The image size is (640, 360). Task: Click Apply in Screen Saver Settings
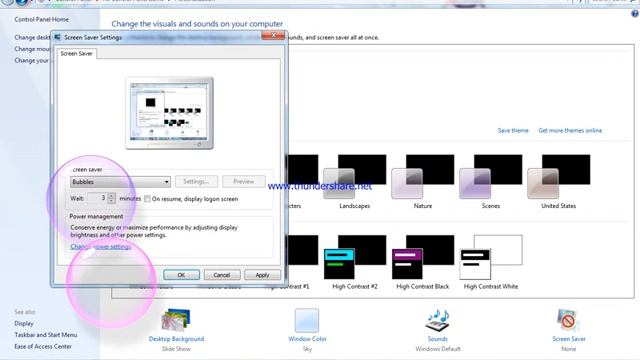point(262,275)
